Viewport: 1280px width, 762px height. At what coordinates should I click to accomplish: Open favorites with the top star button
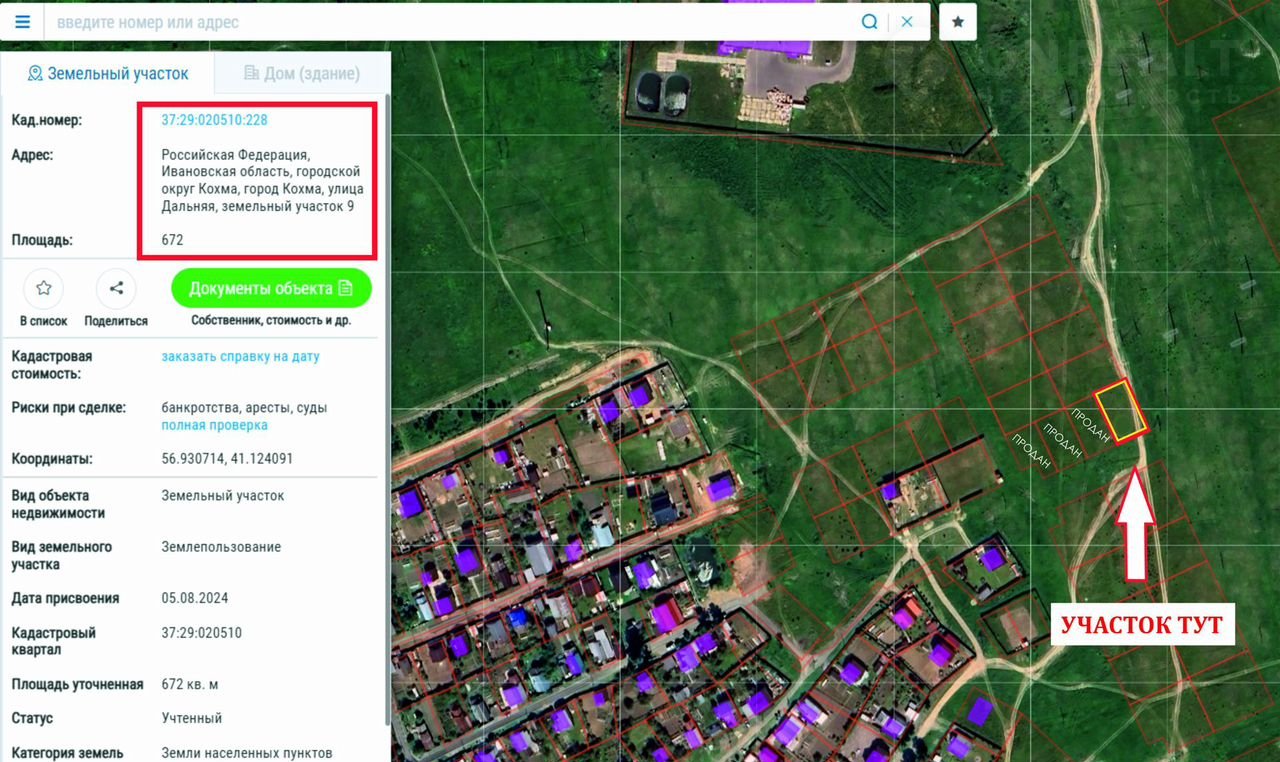click(957, 22)
